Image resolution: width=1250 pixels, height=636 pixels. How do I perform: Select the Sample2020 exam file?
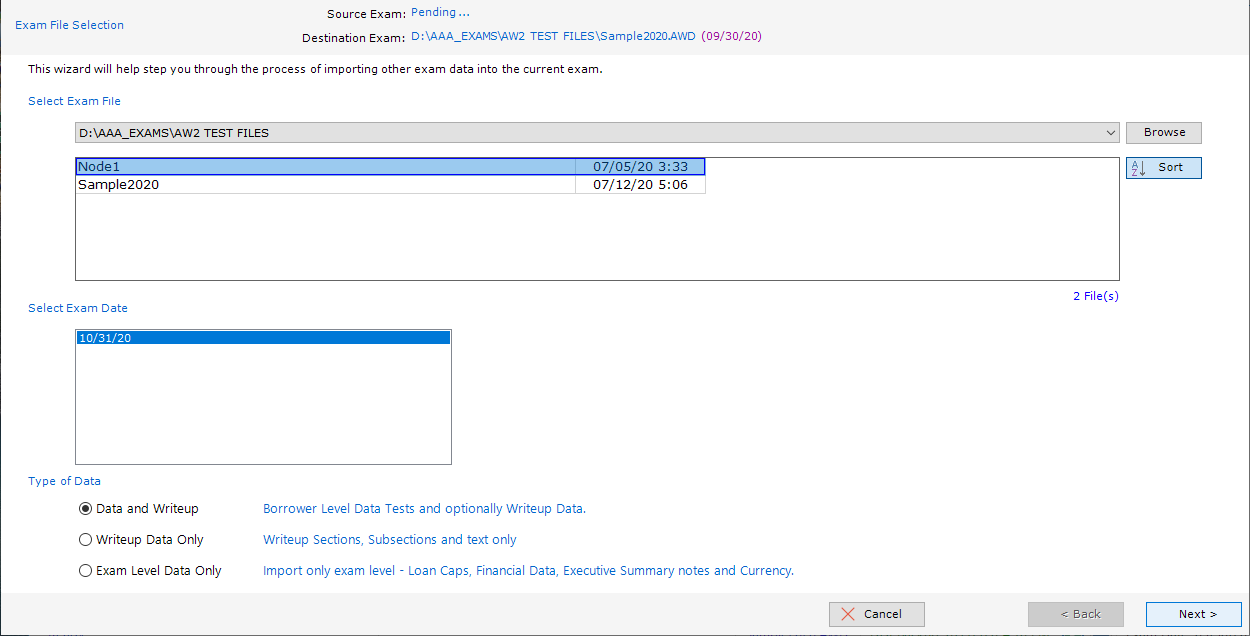325,185
